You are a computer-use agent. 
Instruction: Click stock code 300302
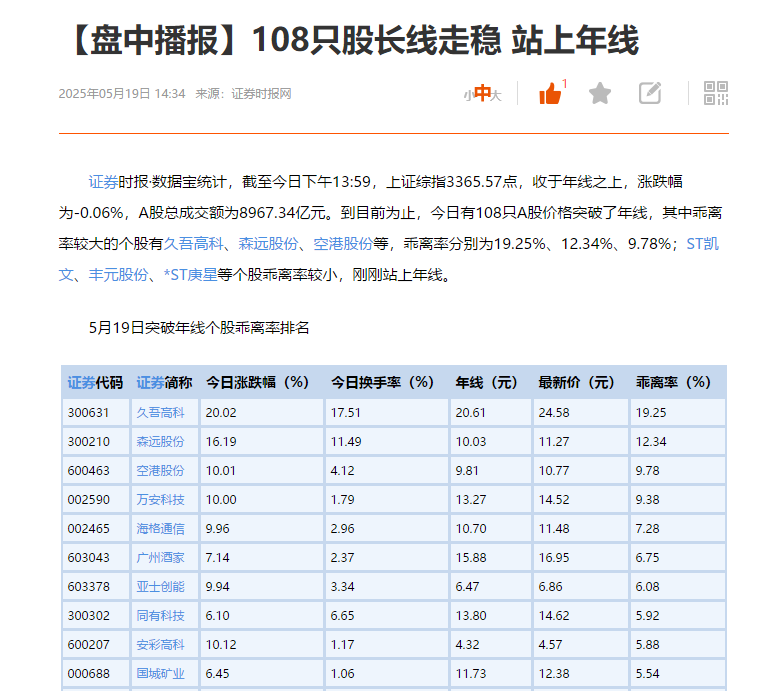tap(89, 616)
